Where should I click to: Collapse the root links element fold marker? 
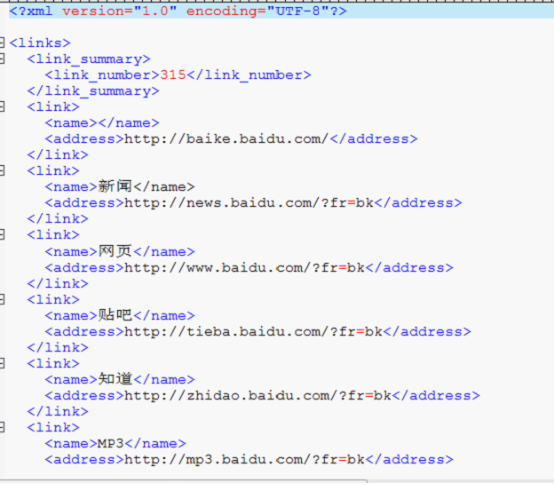(2, 43)
